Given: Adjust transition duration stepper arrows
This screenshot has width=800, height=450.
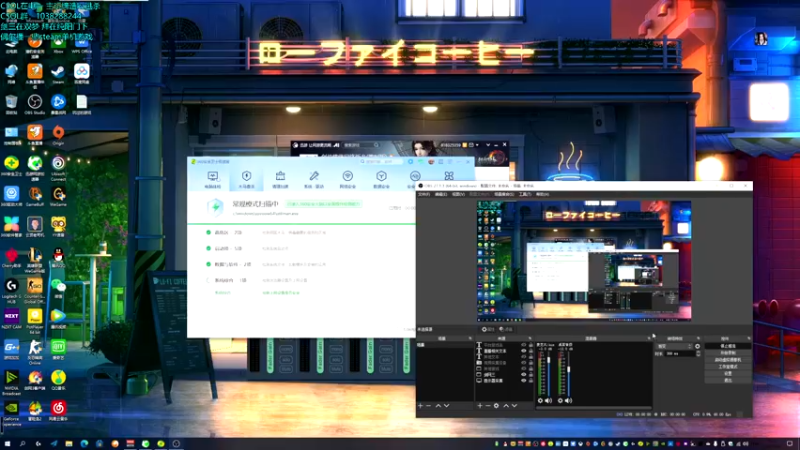Looking at the screenshot, I should 698,354.
